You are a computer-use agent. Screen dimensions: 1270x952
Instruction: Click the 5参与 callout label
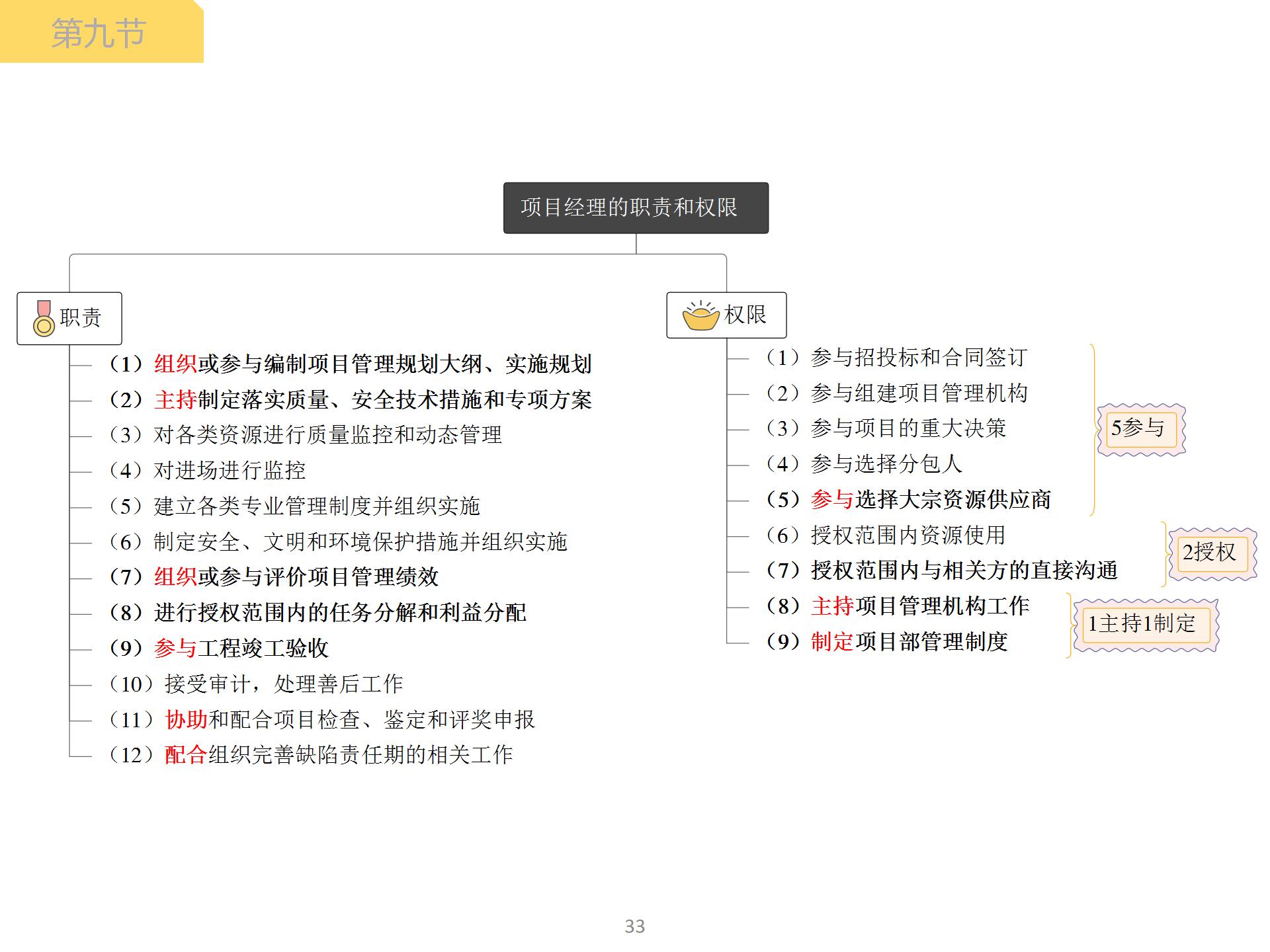pyautogui.click(x=1141, y=429)
